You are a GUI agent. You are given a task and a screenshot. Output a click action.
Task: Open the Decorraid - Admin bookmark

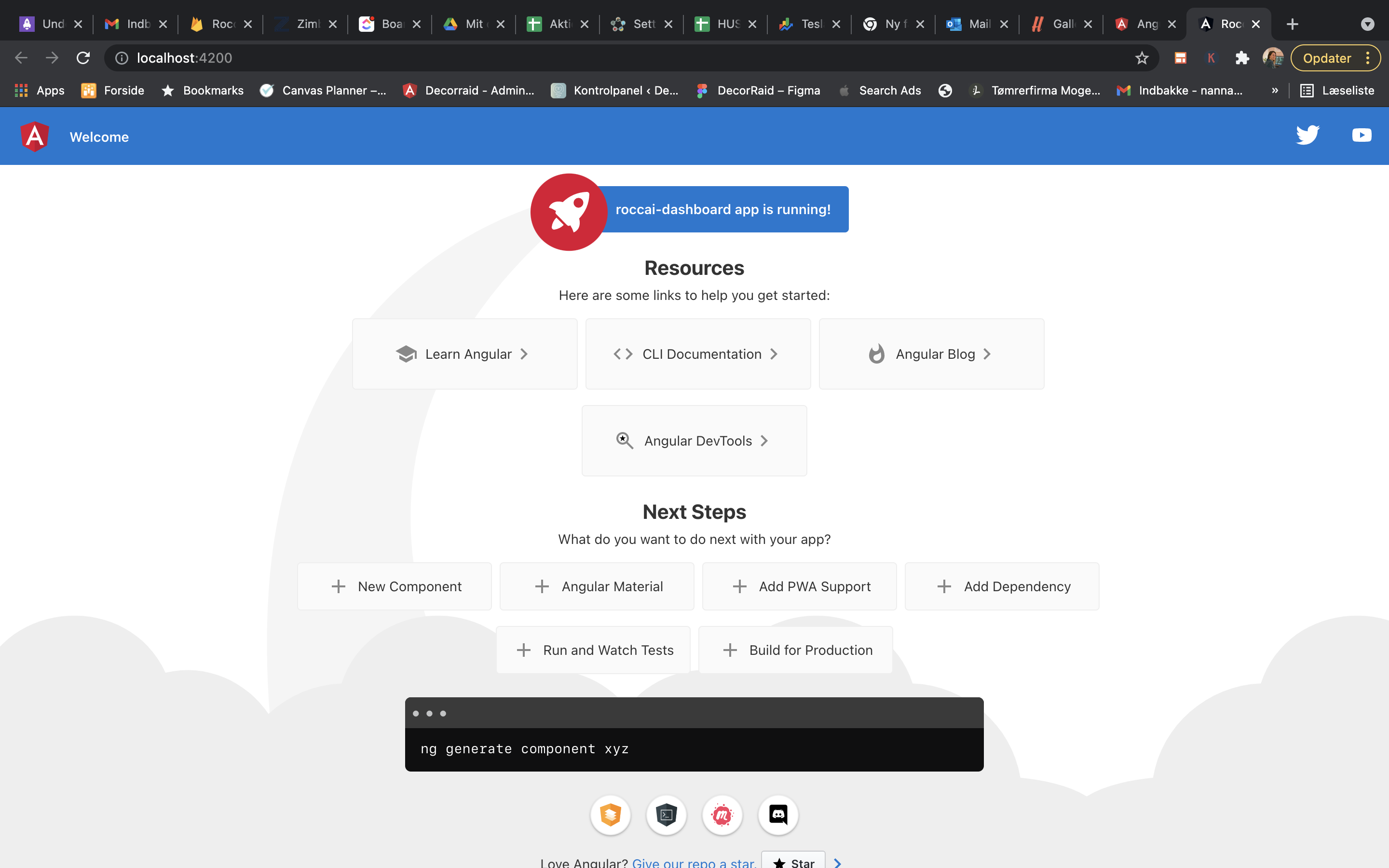468,90
